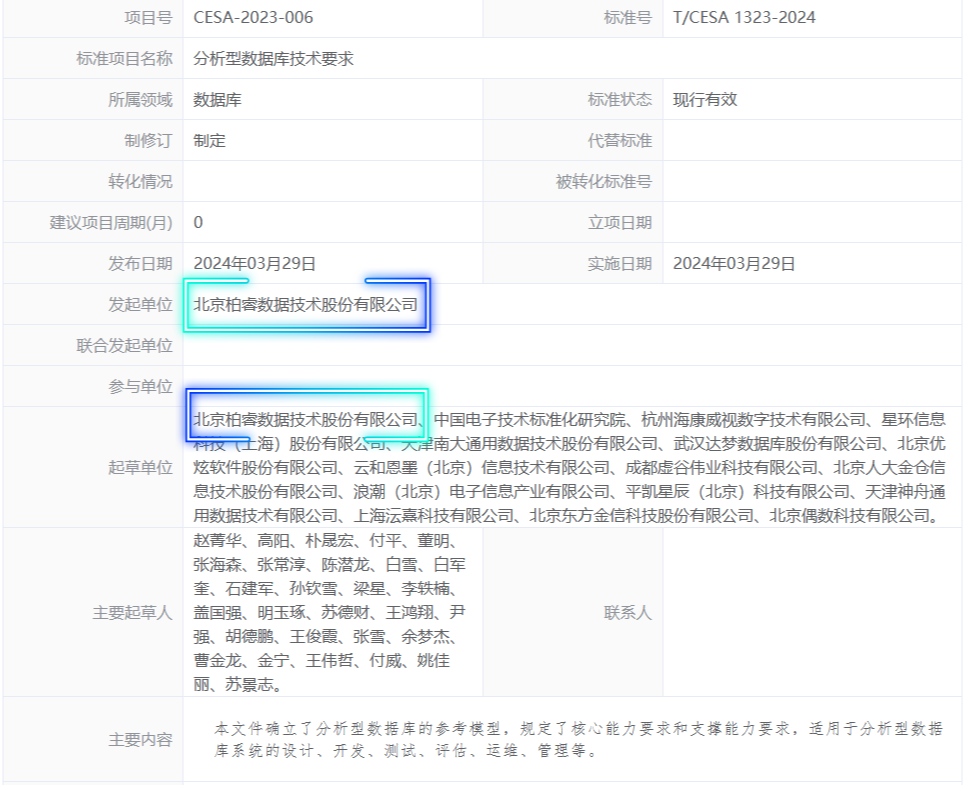Click the 标准号 label
This screenshot has width=969, height=785.
pyautogui.click(x=628, y=17)
